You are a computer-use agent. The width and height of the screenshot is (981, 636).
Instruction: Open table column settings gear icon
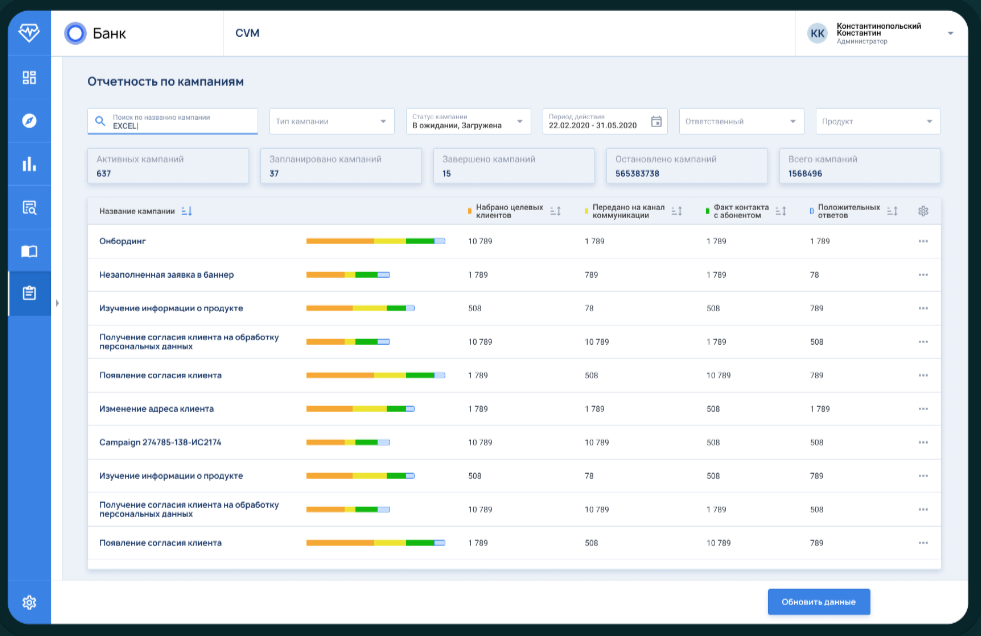click(923, 211)
